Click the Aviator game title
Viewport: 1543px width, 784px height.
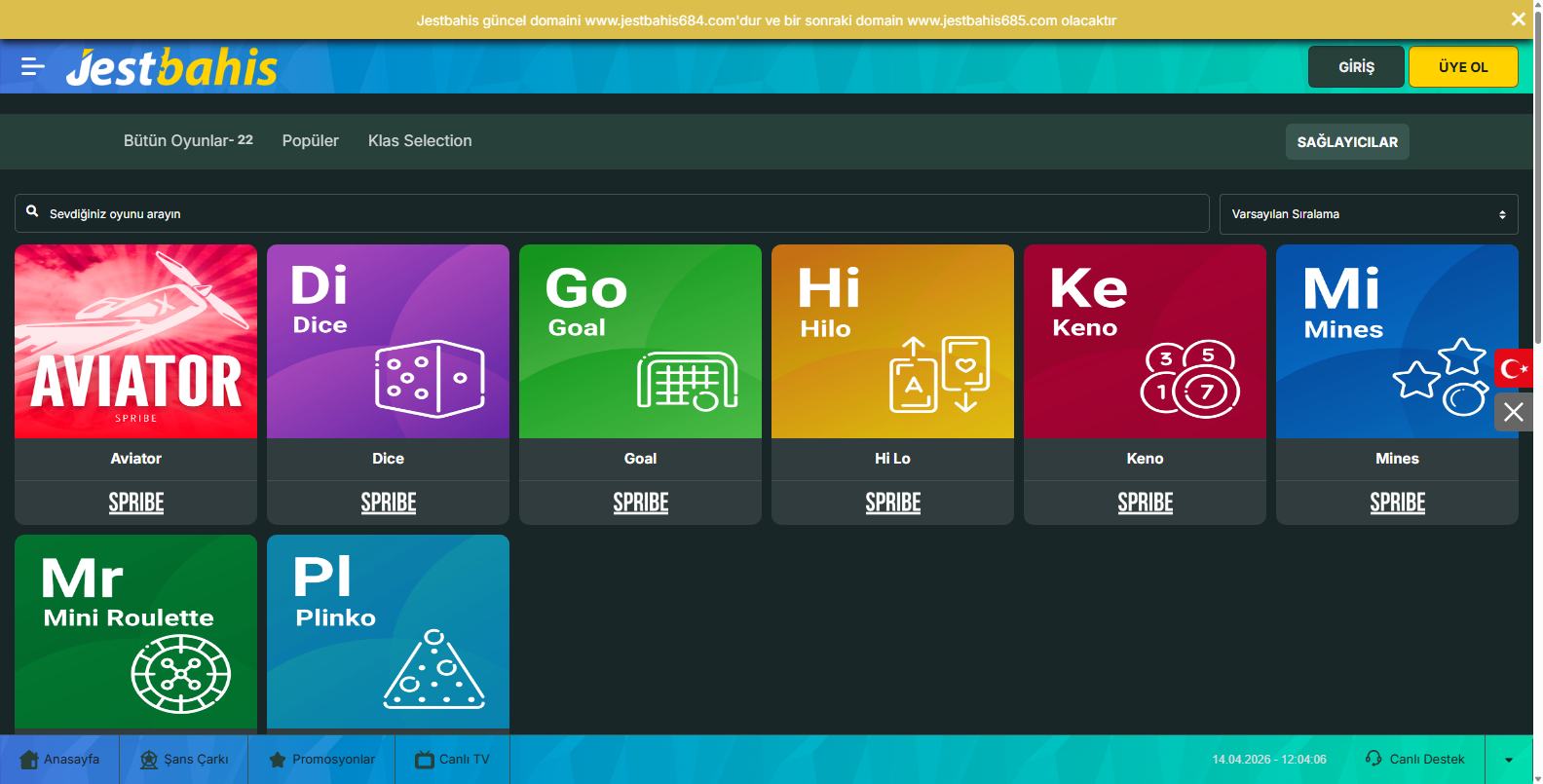pos(136,459)
